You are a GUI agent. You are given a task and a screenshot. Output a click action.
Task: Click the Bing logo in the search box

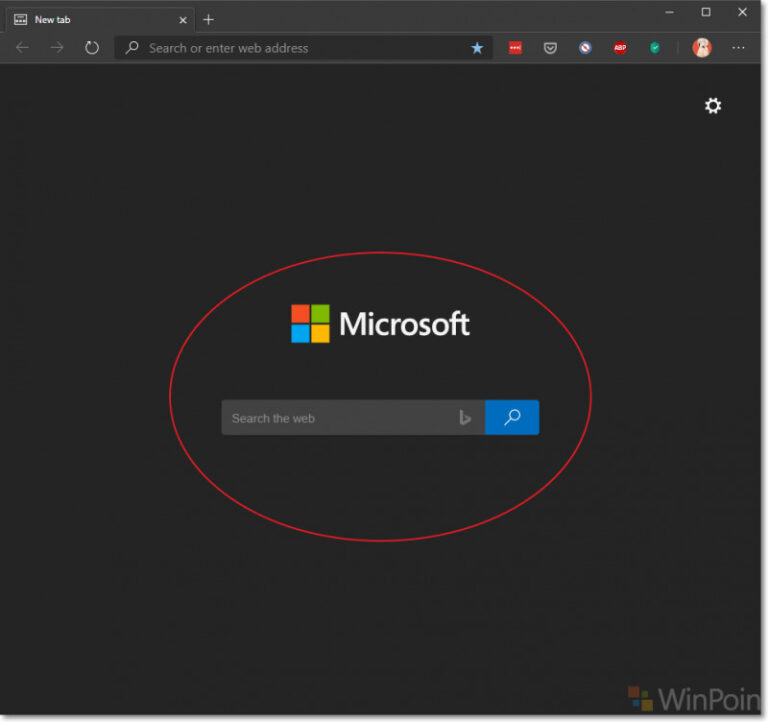click(465, 417)
